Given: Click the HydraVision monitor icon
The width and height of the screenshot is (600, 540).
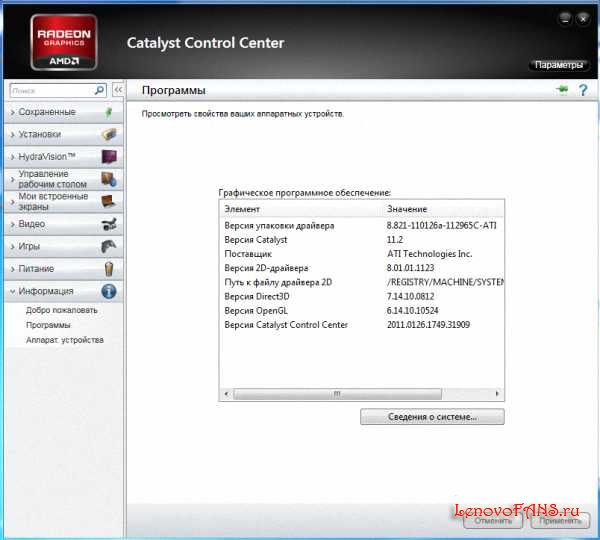Looking at the screenshot, I should pos(109,157).
